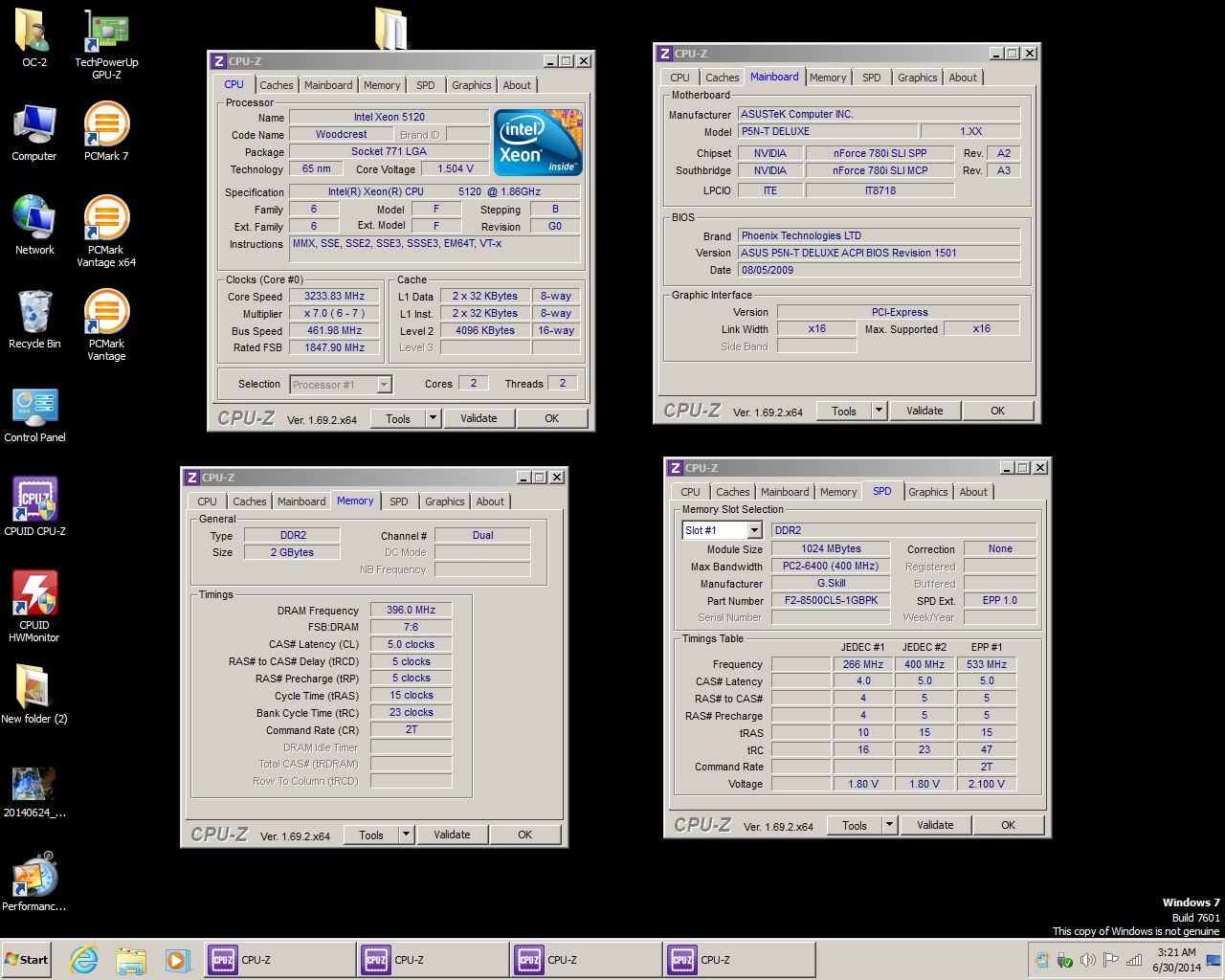This screenshot has height=980, width=1225.
Task: Open Tools dropdown arrow in CPU window
Action: (x=433, y=418)
